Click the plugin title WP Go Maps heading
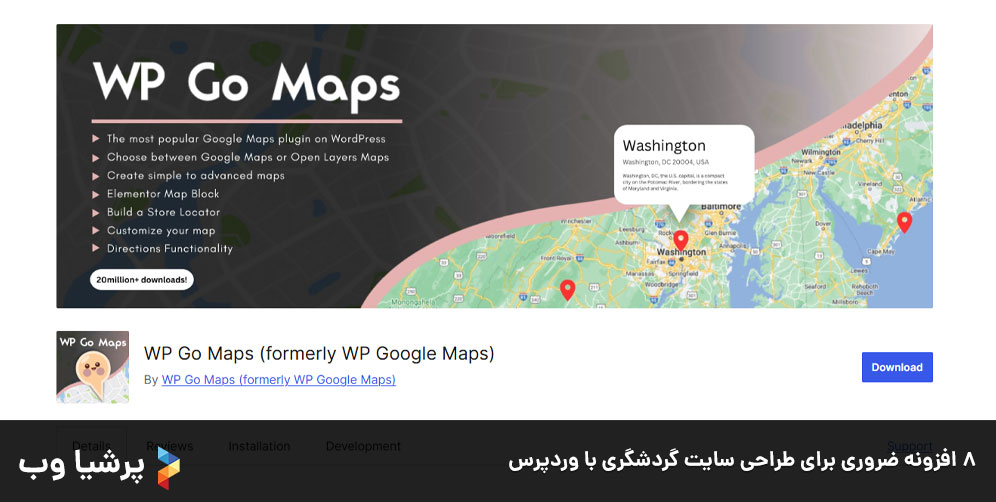 (x=319, y=353)
